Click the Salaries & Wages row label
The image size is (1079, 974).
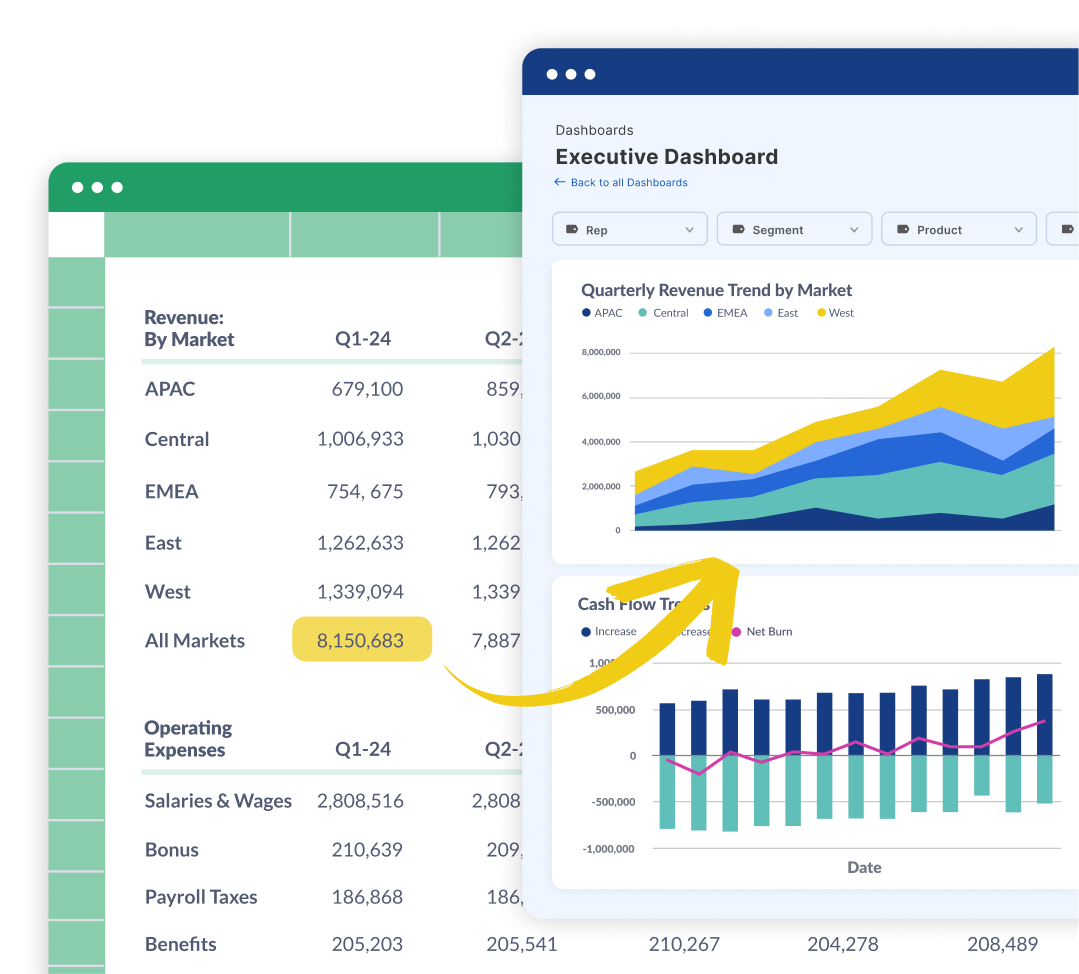click(x=218, y=801)
